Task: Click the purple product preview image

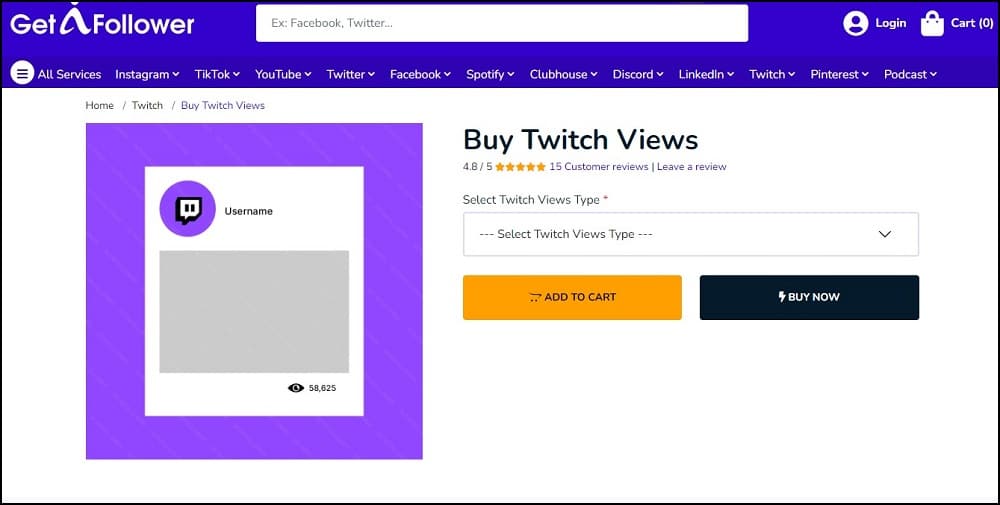Action: tap(254, 291)
